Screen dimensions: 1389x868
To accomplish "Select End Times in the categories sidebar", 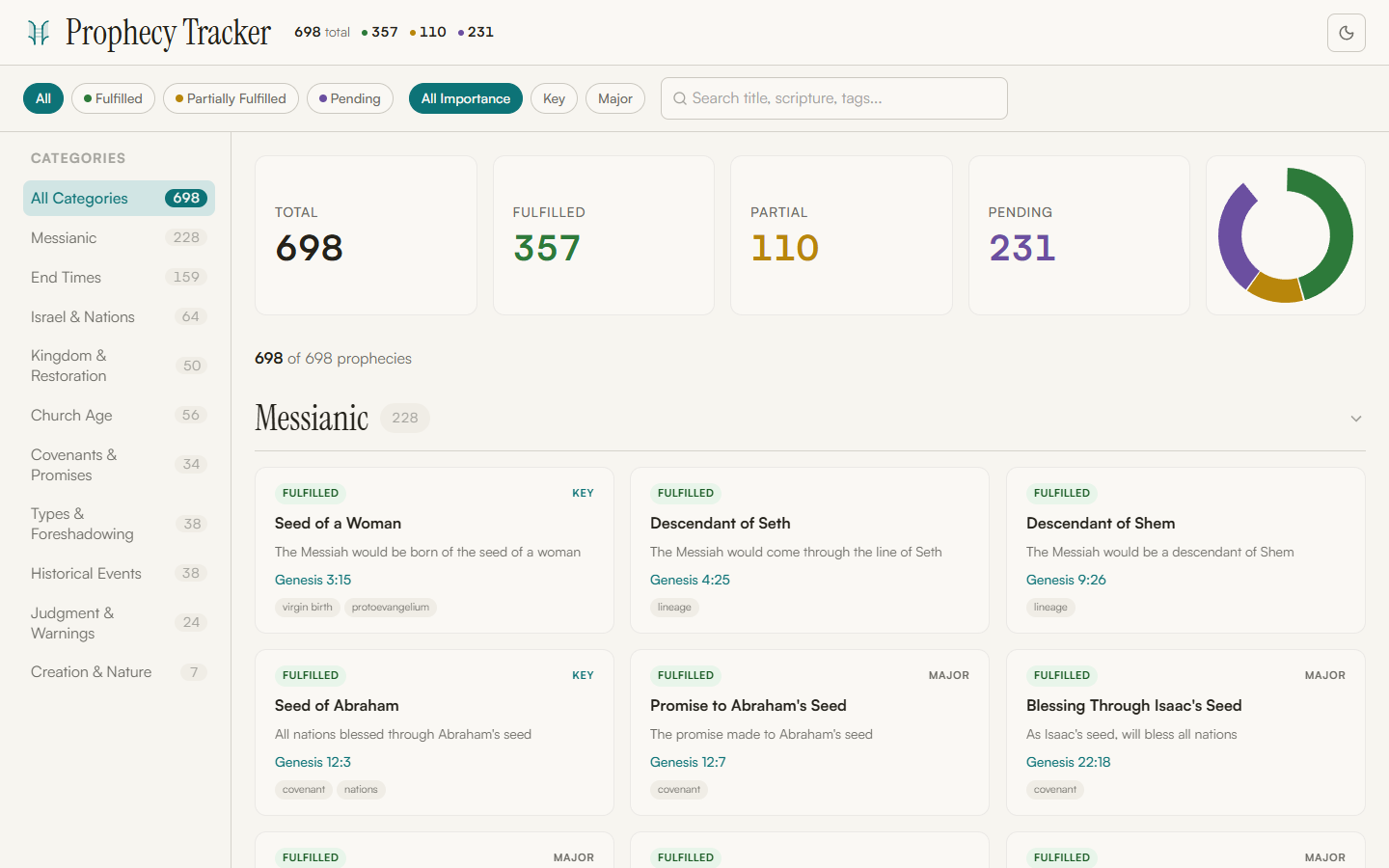I will [x=66, y=277].
